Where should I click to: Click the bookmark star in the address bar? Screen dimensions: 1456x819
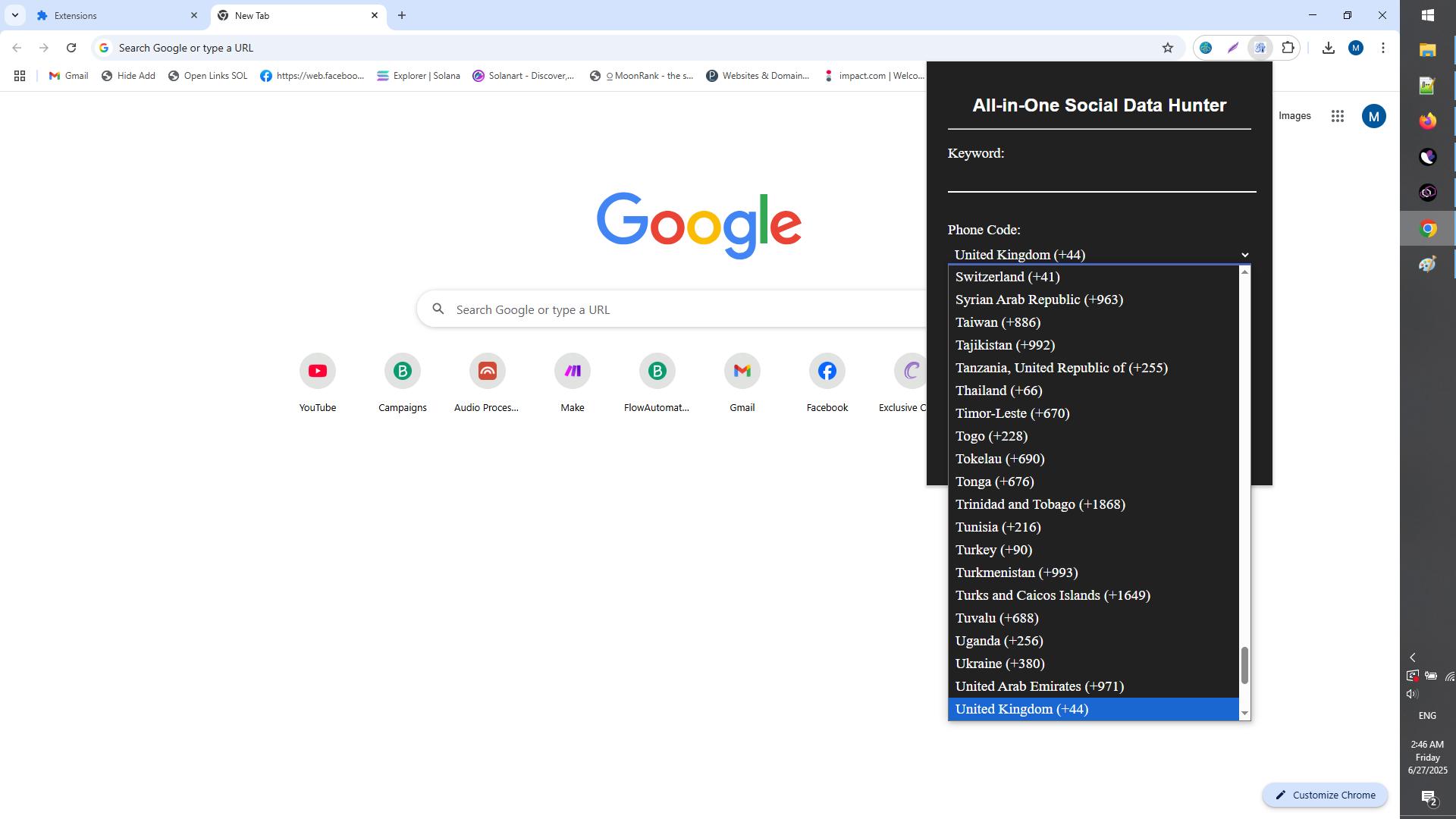(x=1169, y=47)
